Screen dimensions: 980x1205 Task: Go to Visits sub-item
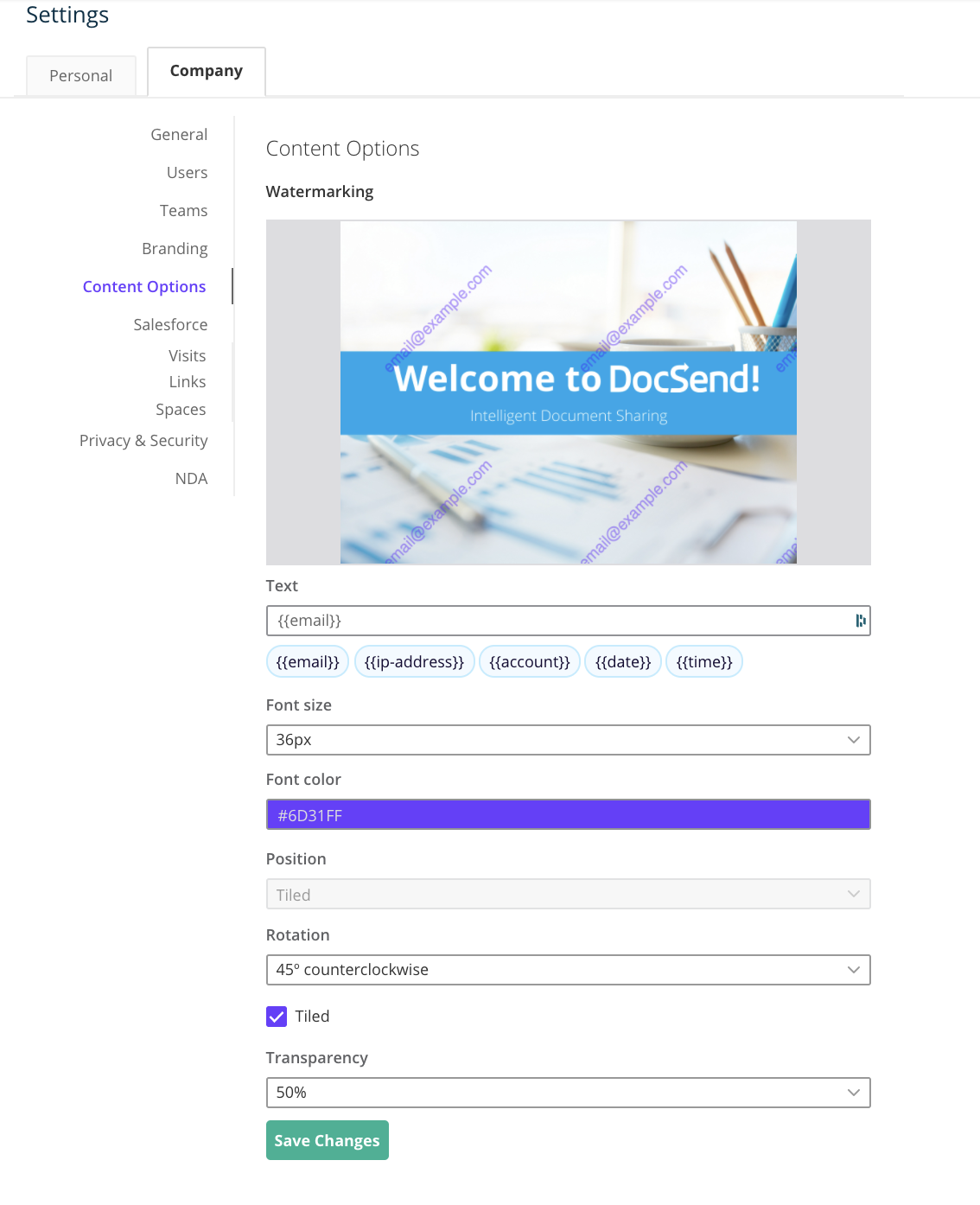click(188, 356)
